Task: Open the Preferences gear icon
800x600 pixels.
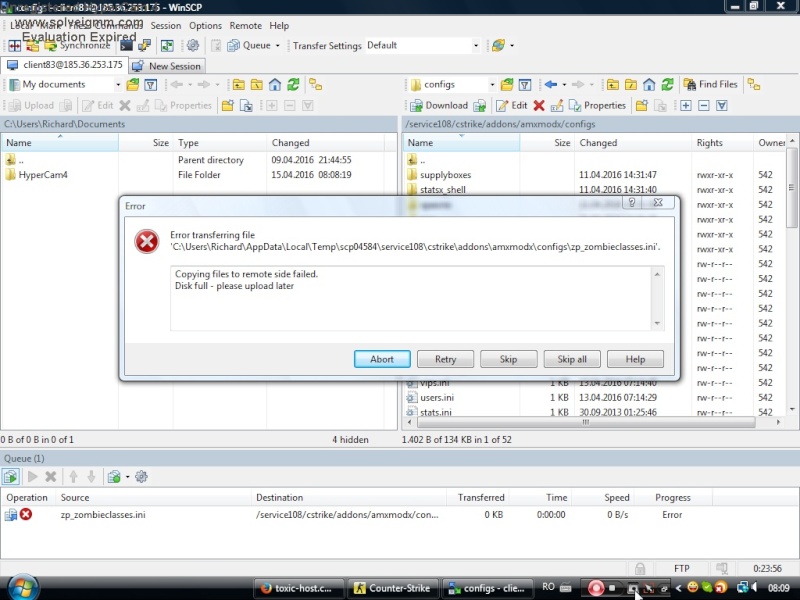Action: pyautogui.click(x=193, y=45)
